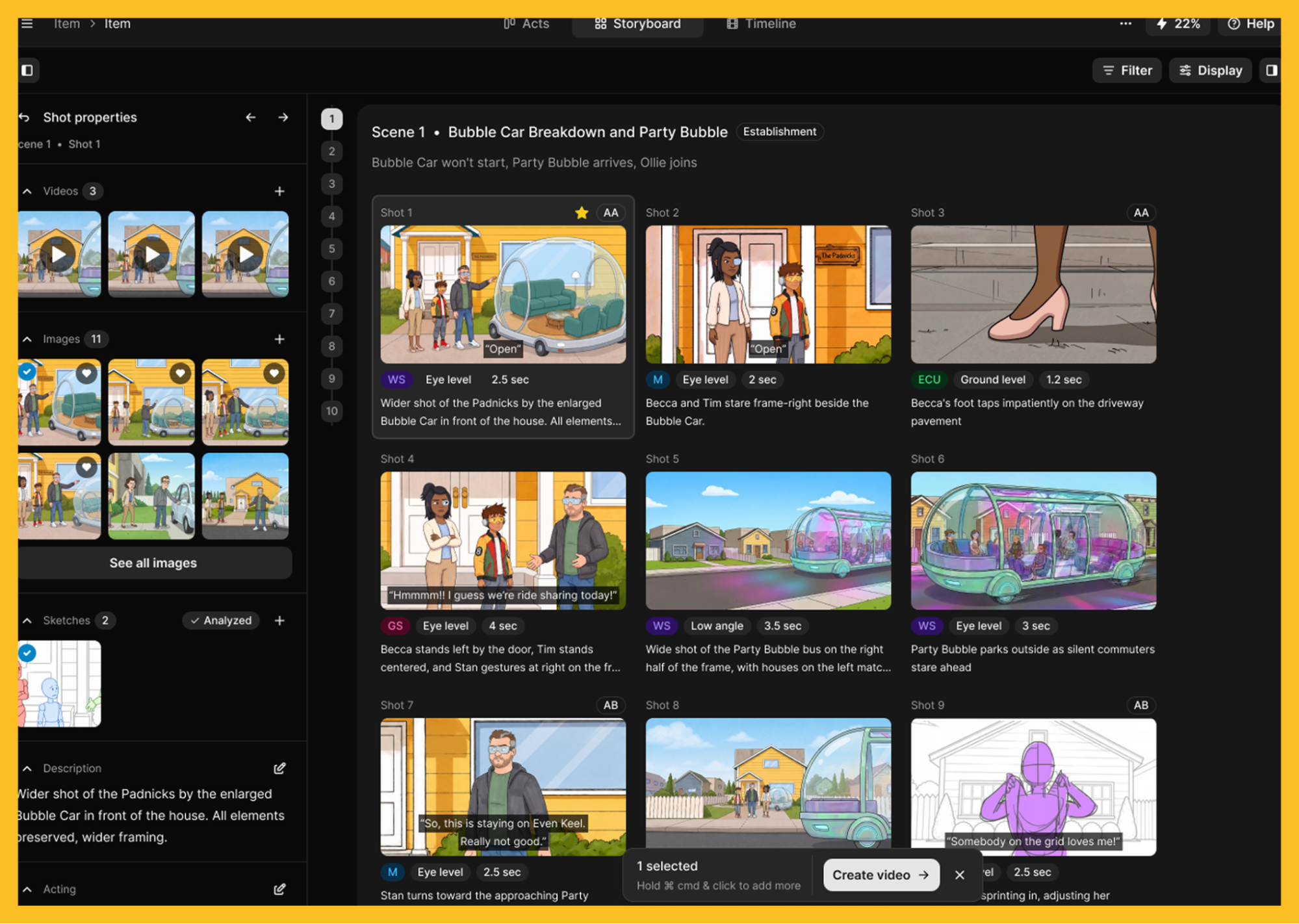
Task: Click 4 sec duration on Shot 4
Action: pyautogui.click(x=503, y=626)
